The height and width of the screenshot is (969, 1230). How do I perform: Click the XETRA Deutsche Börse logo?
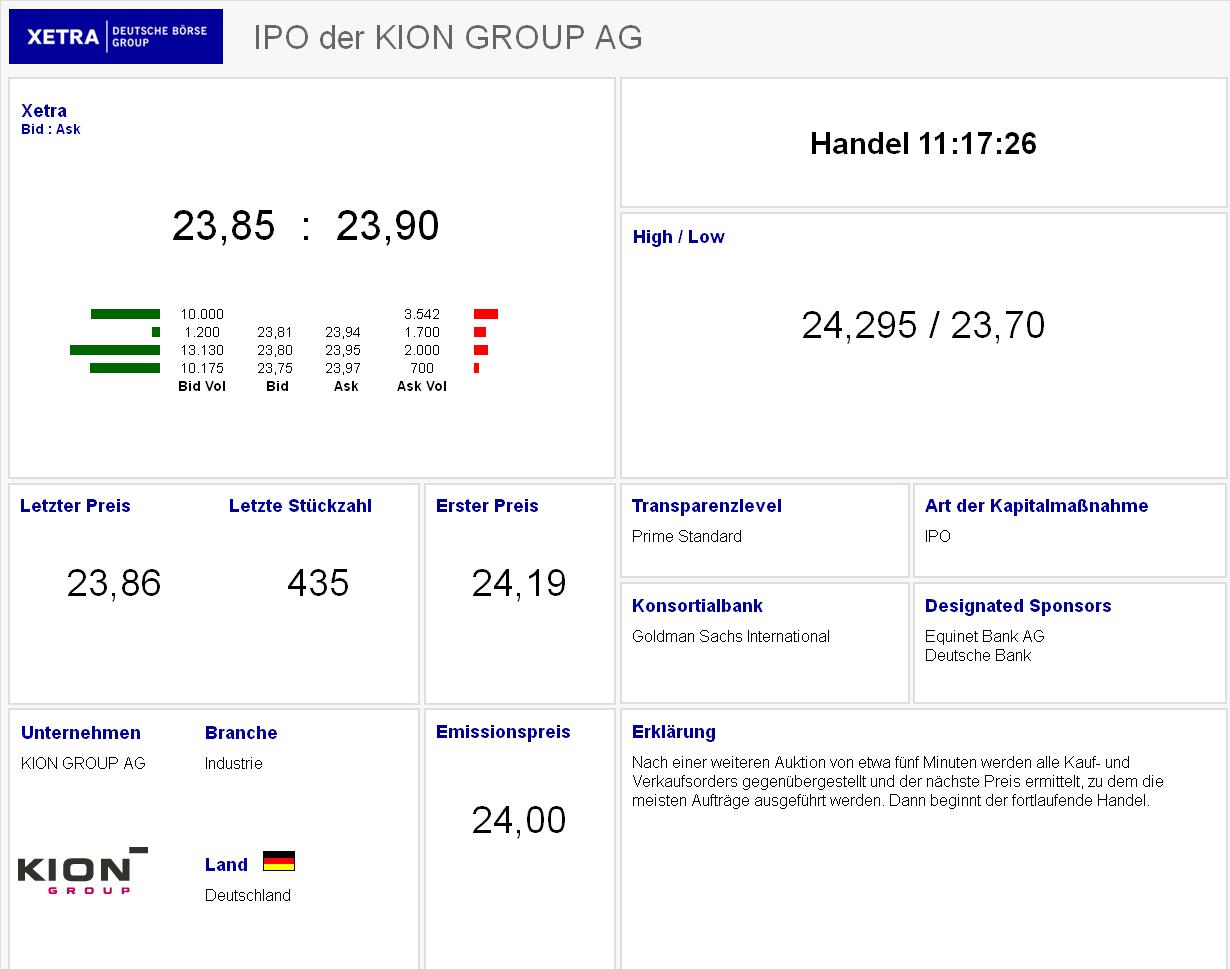click(115, 35)
